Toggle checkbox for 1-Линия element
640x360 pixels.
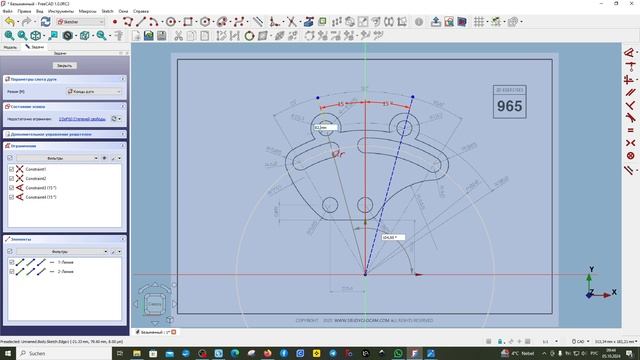tap(11, 262)
